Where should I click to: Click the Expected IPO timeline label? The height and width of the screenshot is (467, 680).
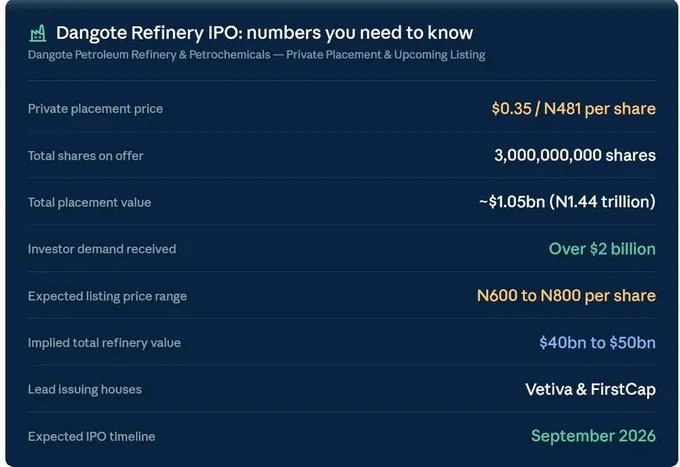pos(92,436)
